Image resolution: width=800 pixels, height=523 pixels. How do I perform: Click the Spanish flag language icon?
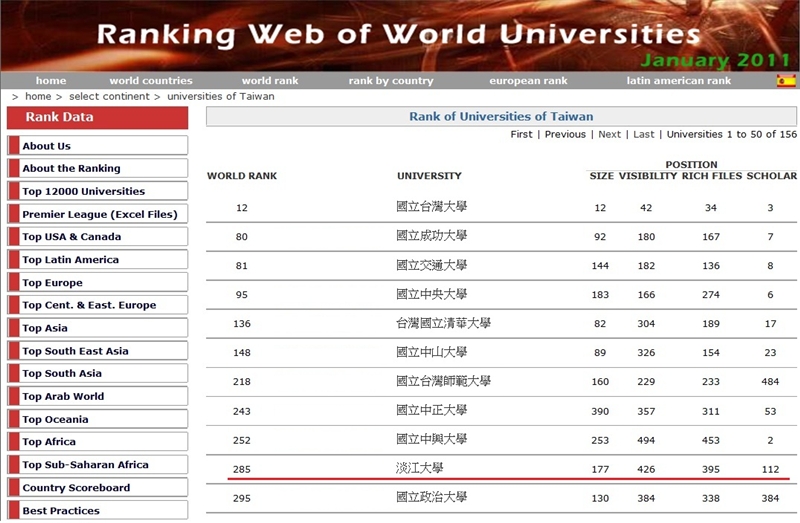[x=786, y=81]
